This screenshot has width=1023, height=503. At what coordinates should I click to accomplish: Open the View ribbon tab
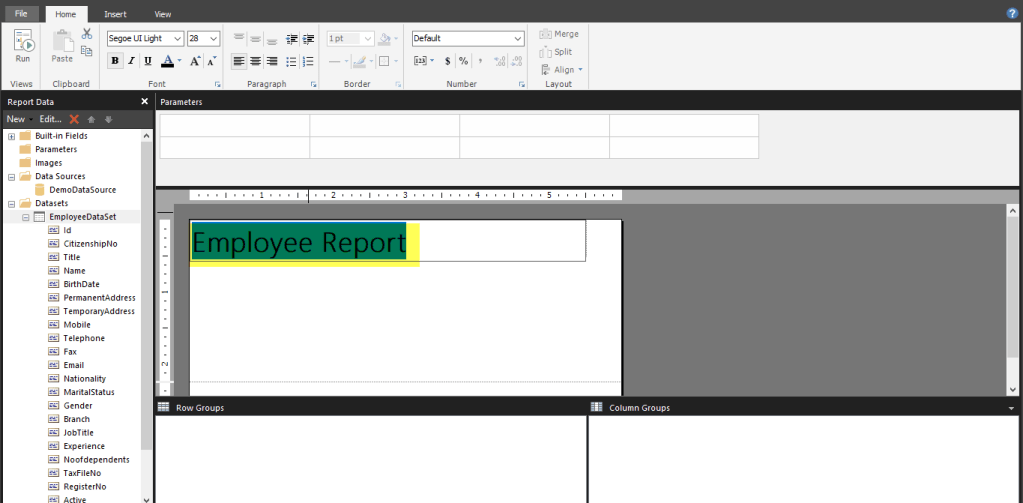click(x=163, y=14)
